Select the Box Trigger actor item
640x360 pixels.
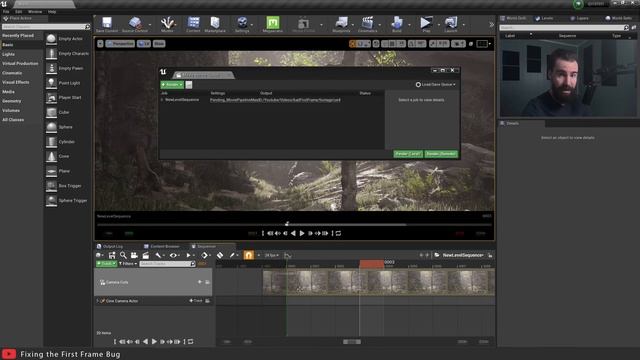click(x=67, y=186)
